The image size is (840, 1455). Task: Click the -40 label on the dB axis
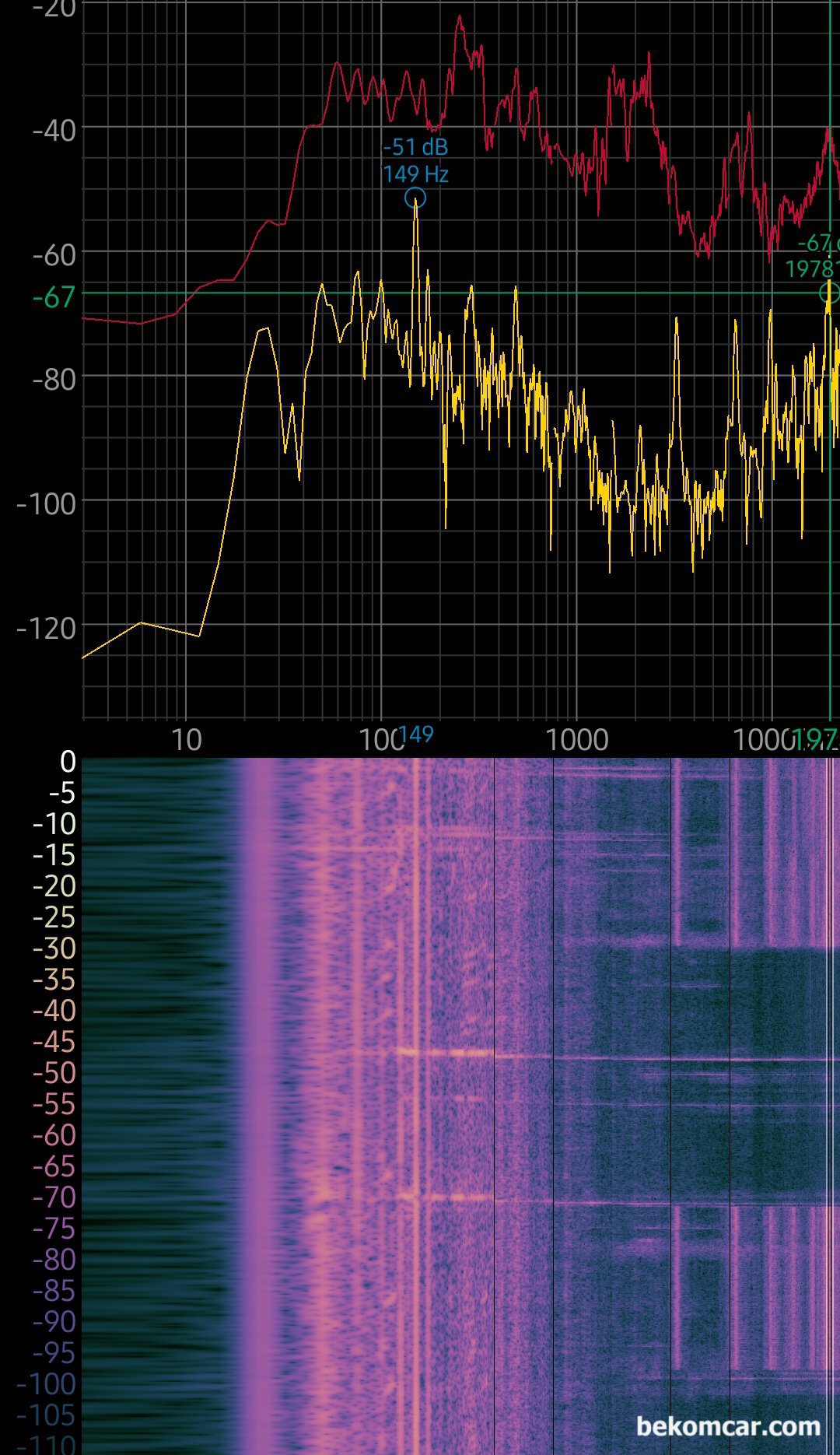54,130
